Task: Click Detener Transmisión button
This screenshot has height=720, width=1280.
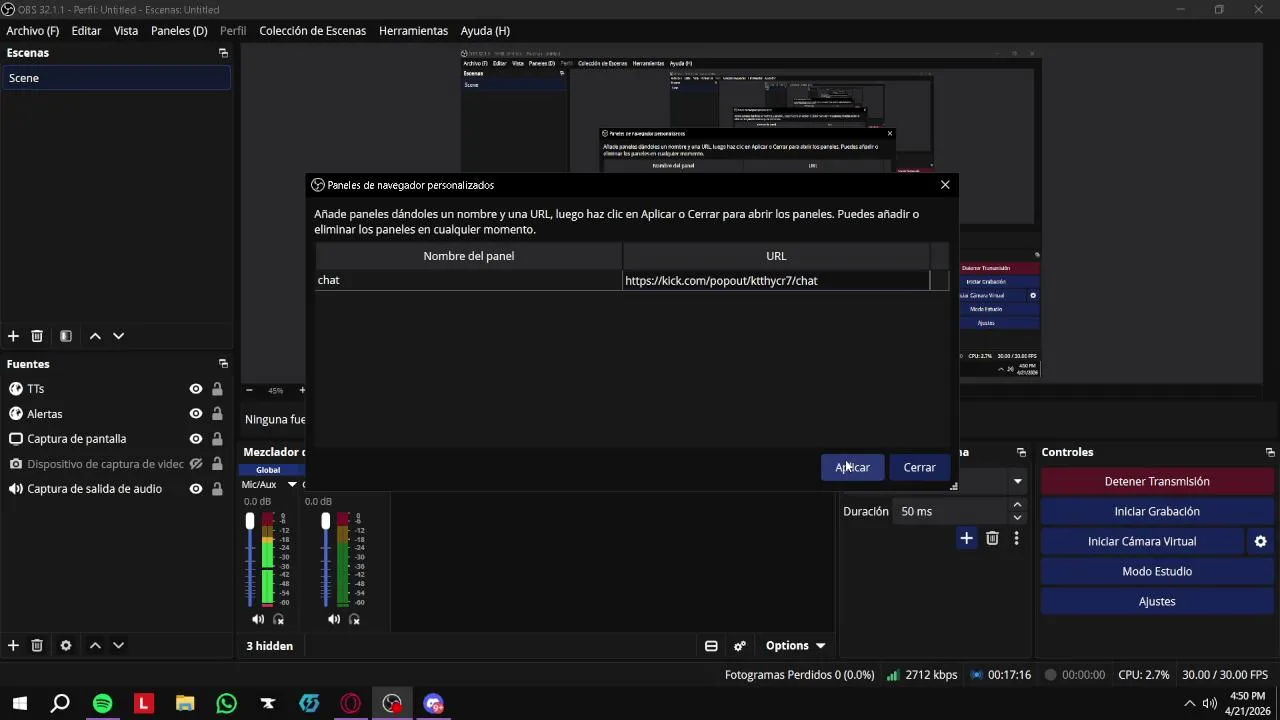Action: pyautogui.click(x=1157, y=481)
